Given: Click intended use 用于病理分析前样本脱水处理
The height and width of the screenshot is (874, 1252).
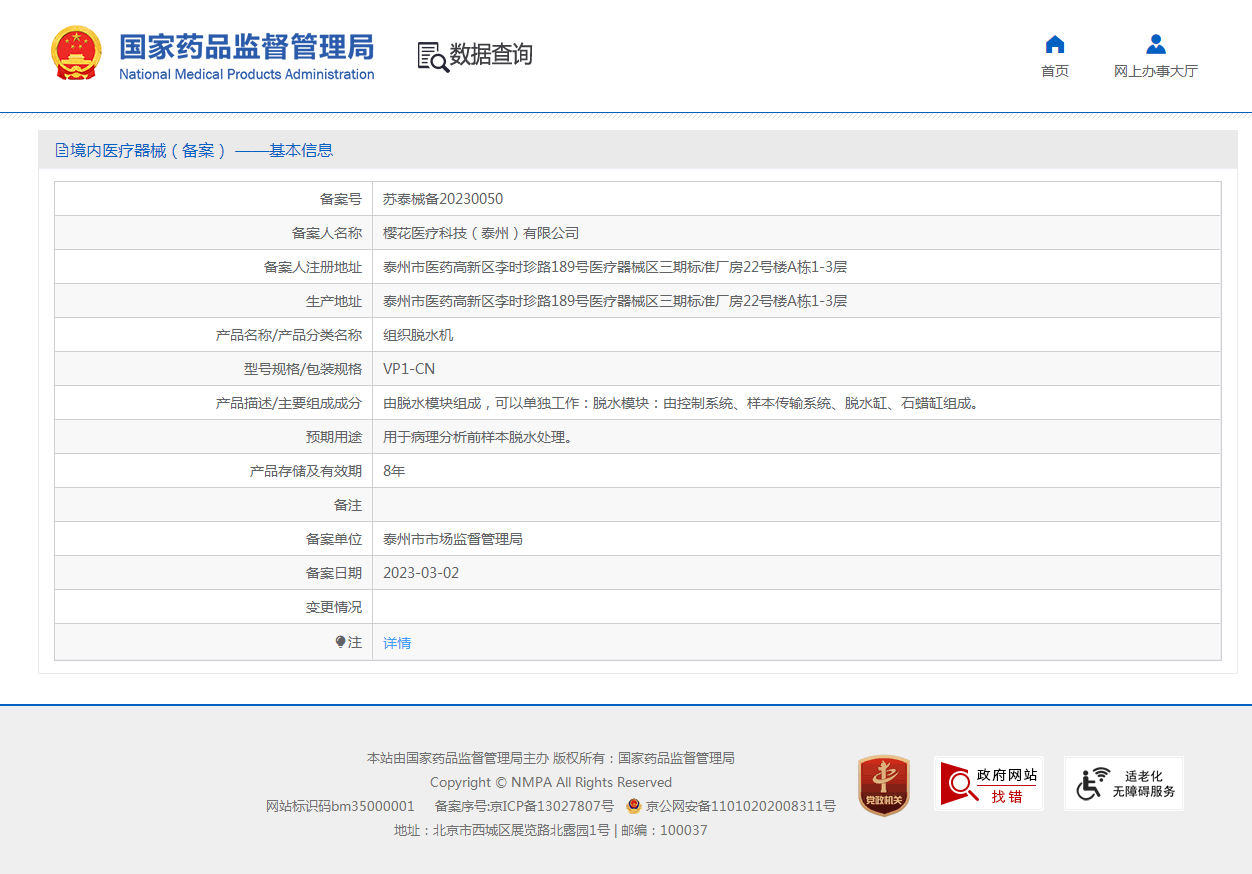Looking at the screenshot, I should (478, 437).
